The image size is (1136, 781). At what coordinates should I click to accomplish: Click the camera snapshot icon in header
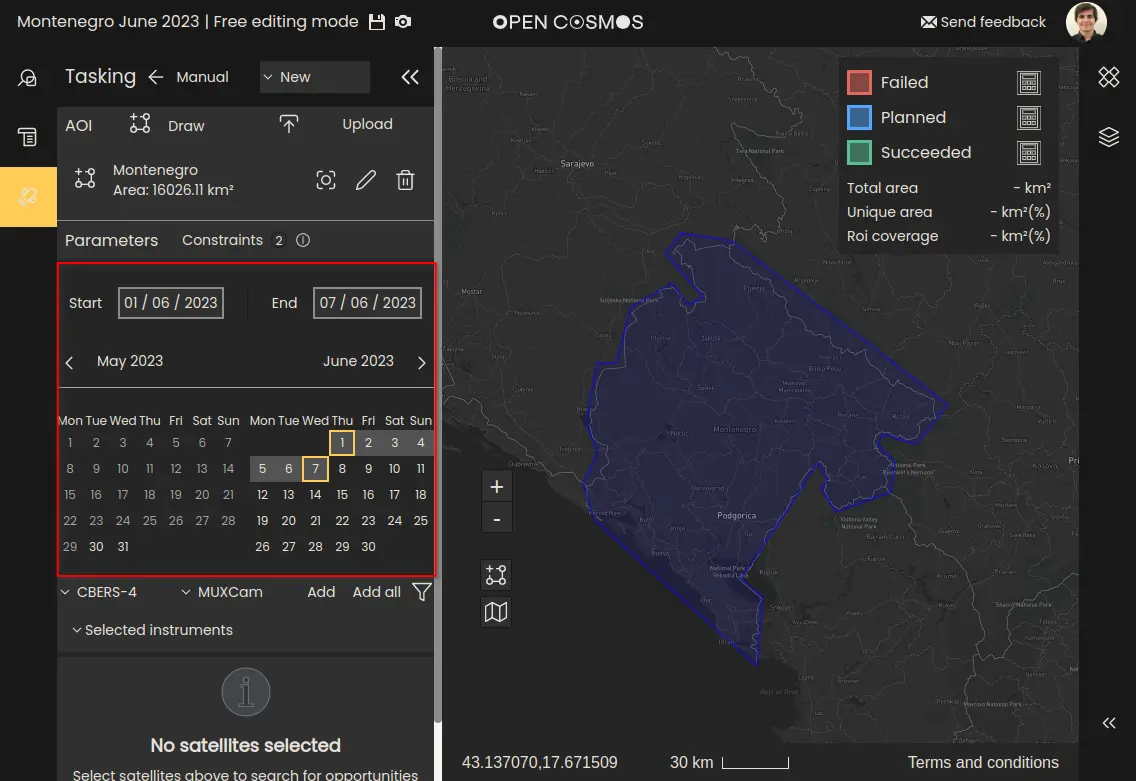(x=402, y=22)
